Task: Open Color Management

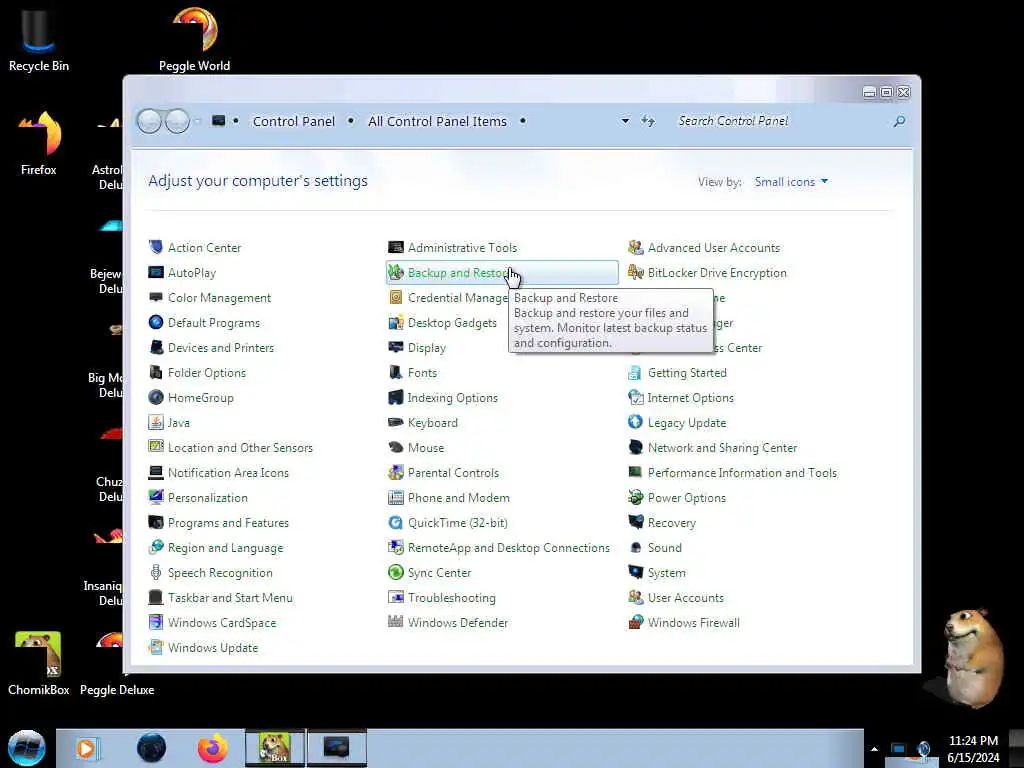Action: point(219,297)
